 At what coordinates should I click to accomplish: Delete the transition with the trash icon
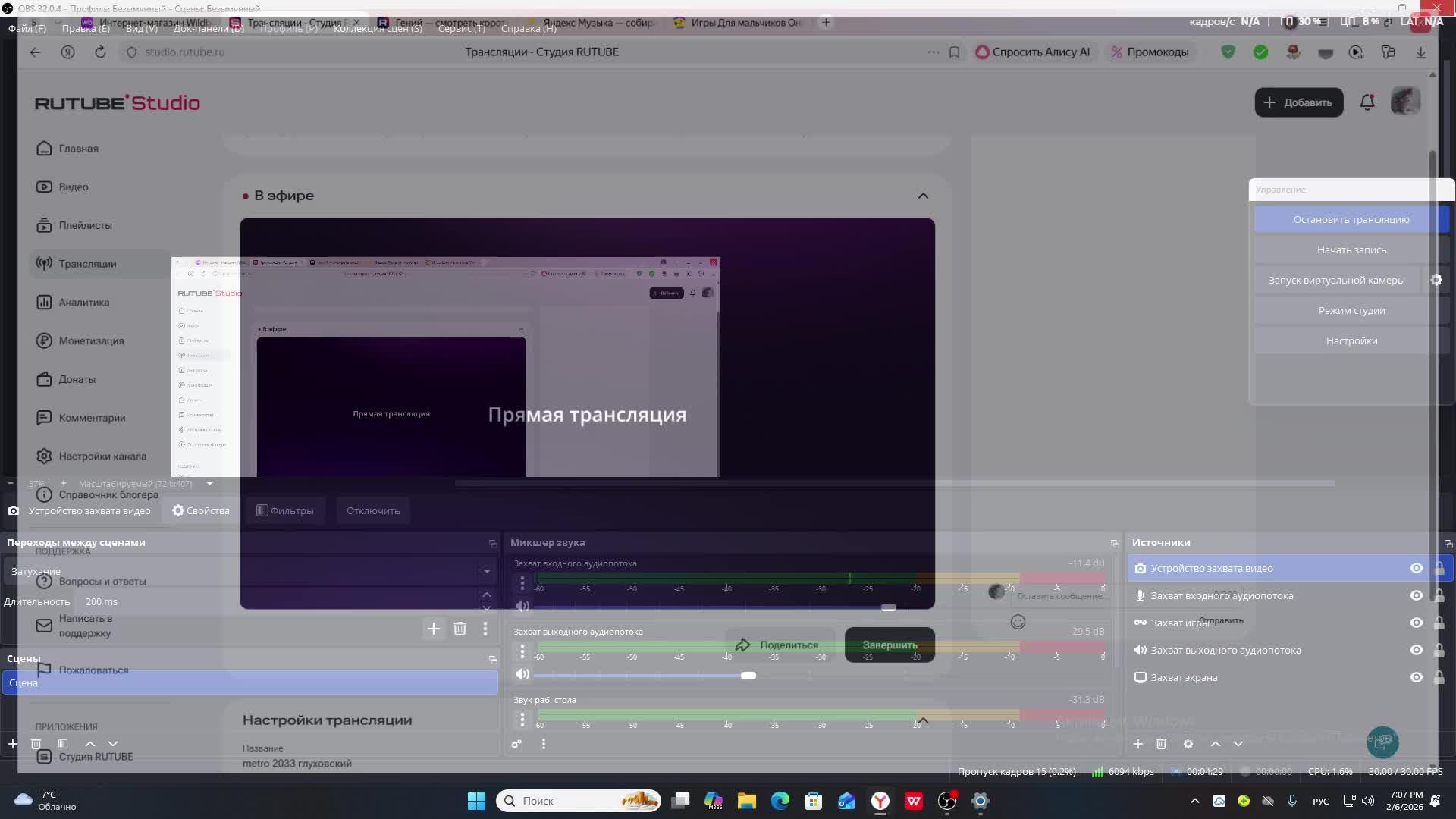coord(460,629)
